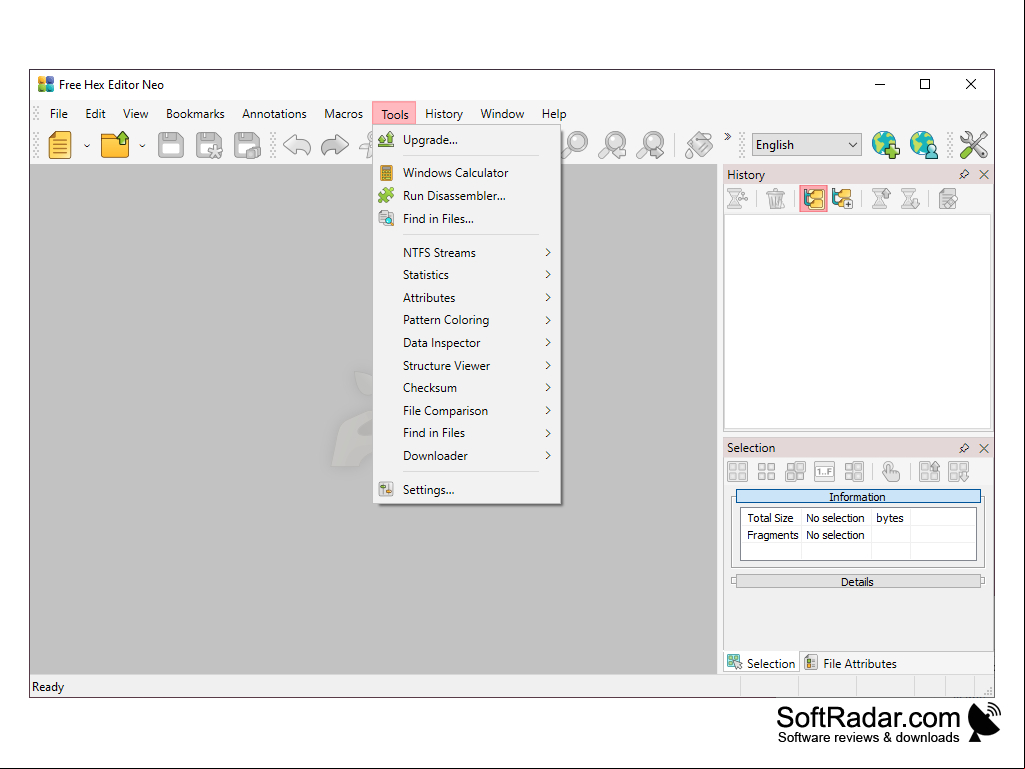Open the Macros menu
Screen dimensions: 1025x769
343,114
